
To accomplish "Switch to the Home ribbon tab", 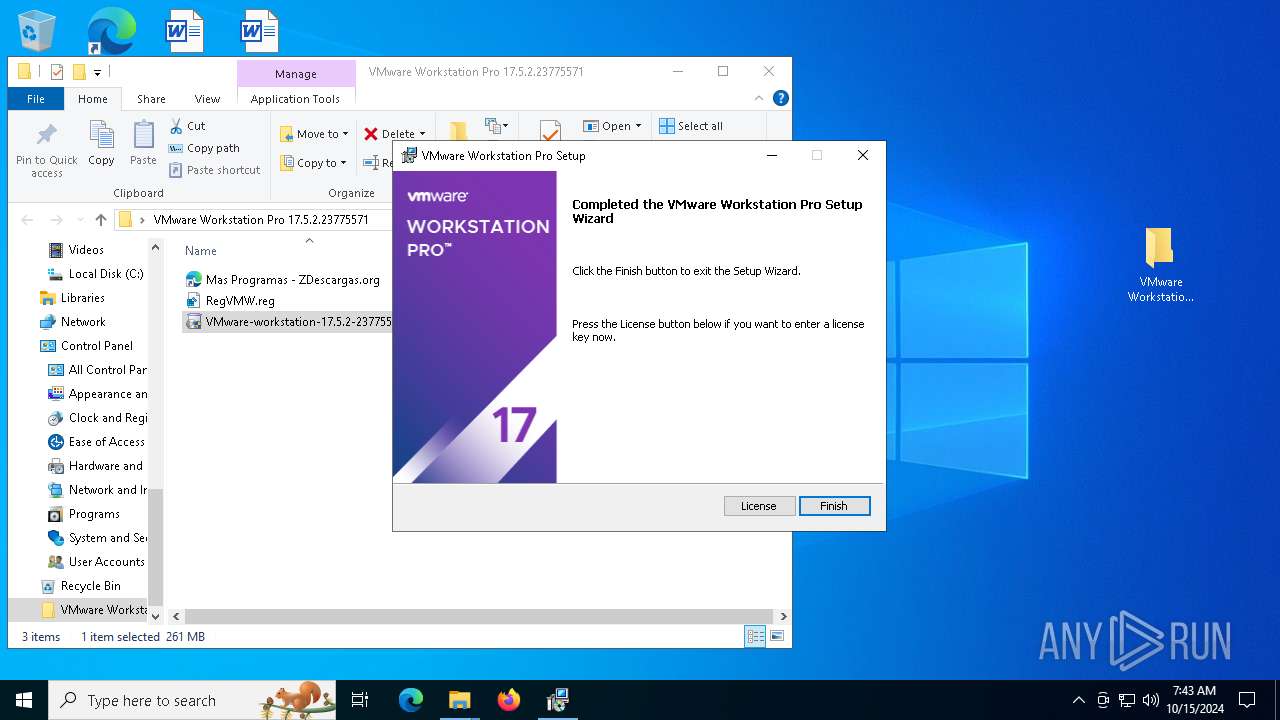I will (x=93, y=99).
